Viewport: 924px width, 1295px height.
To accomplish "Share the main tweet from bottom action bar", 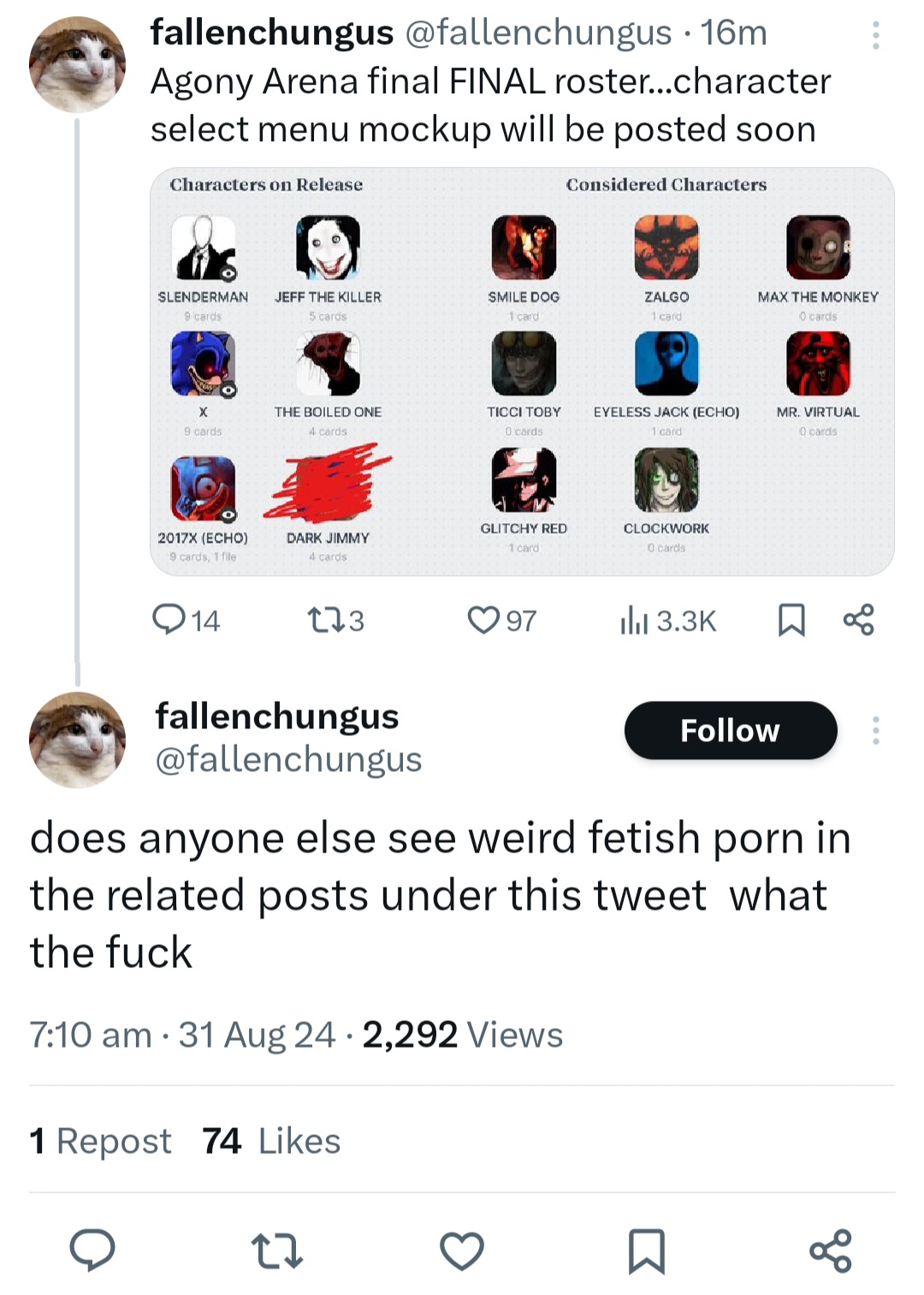I will tap(831, 1250).
